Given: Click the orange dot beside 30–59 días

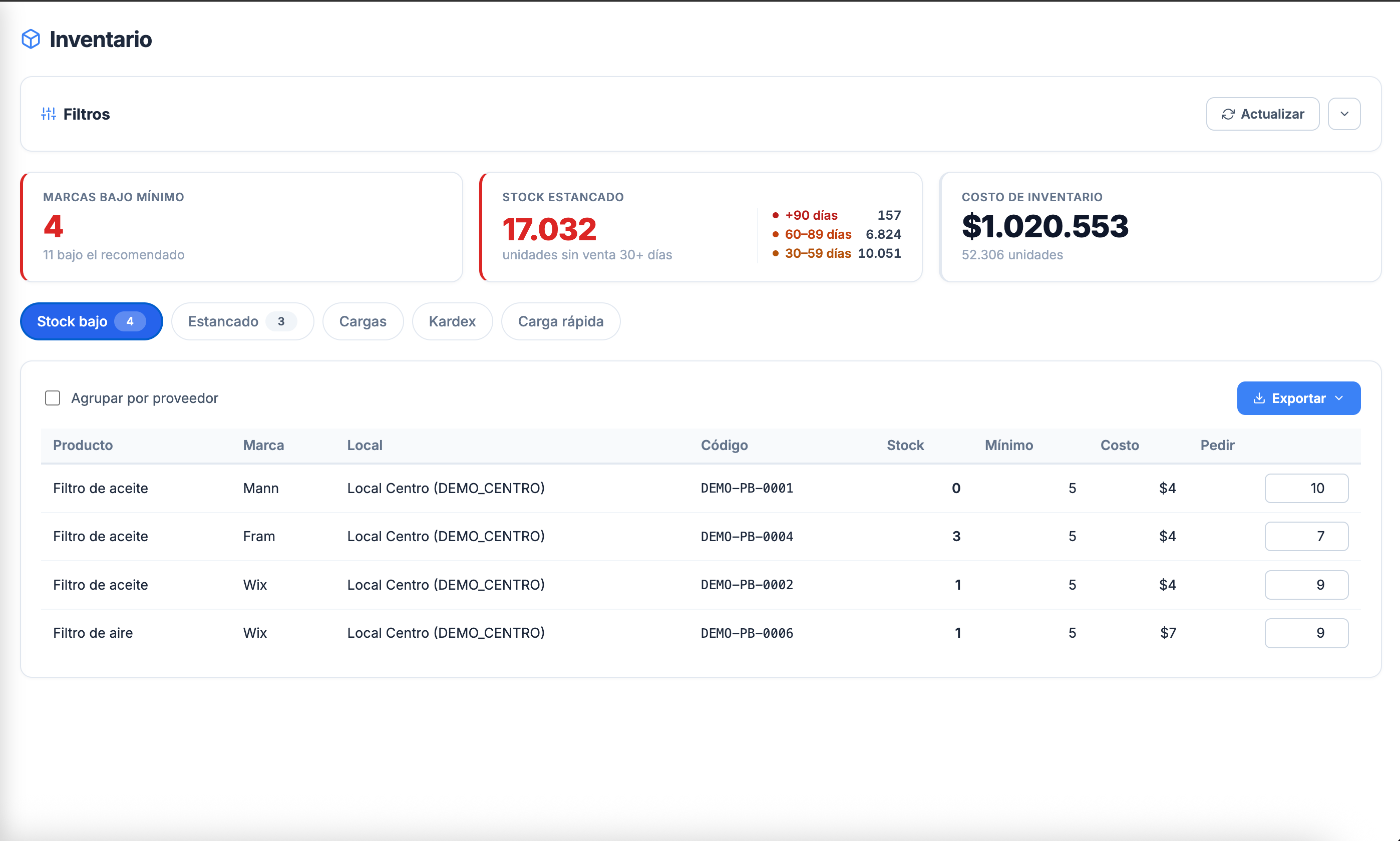Looking at the screenshot, I should pos(776,253).
